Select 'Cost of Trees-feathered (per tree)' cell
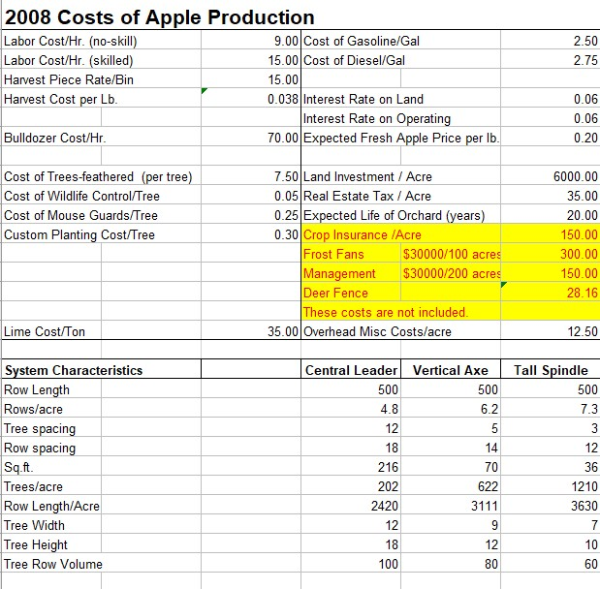This screenshot has width=600, height=589. (98, 176)
